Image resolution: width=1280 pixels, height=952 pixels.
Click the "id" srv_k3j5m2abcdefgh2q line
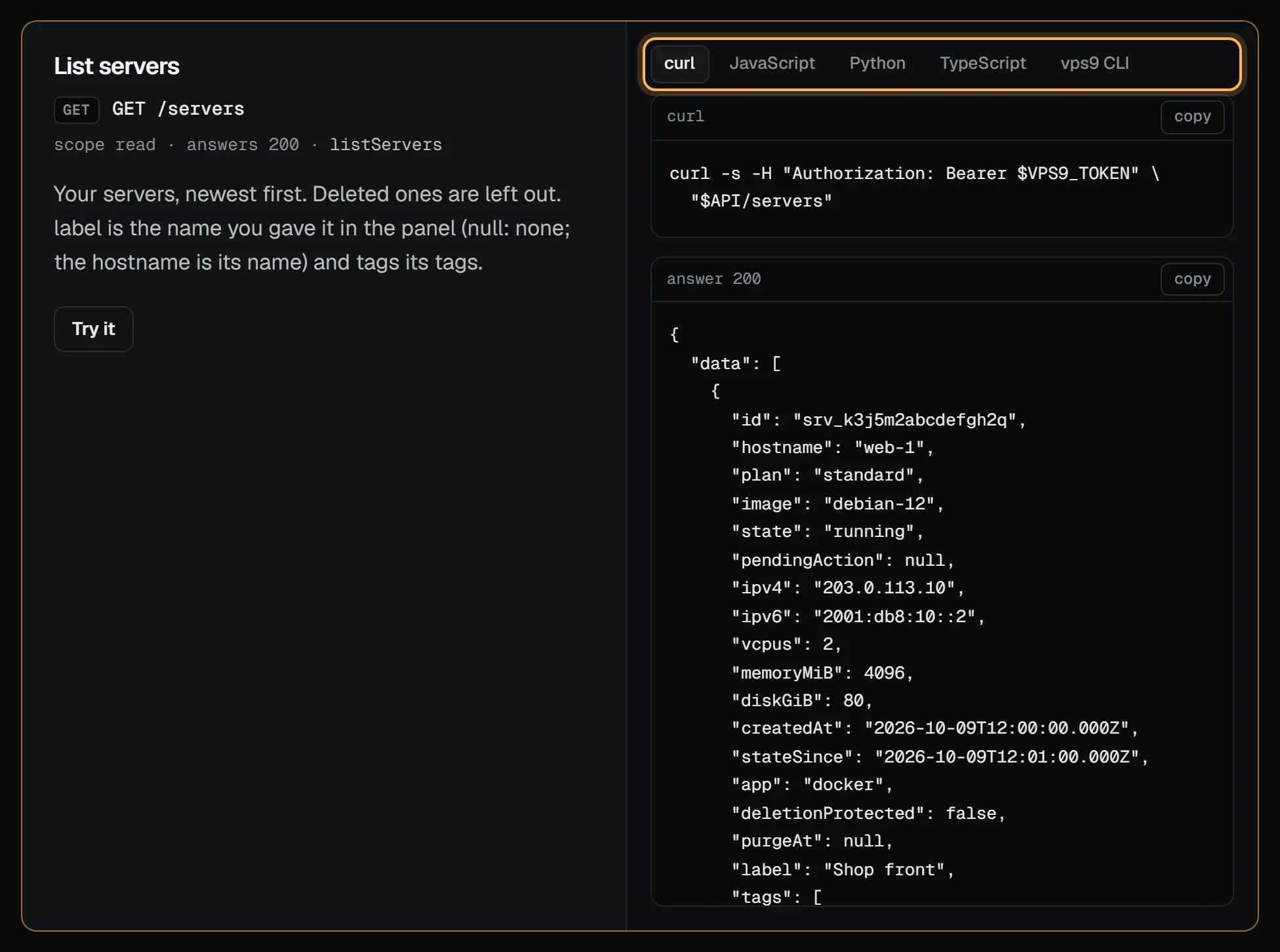[879, 420]
